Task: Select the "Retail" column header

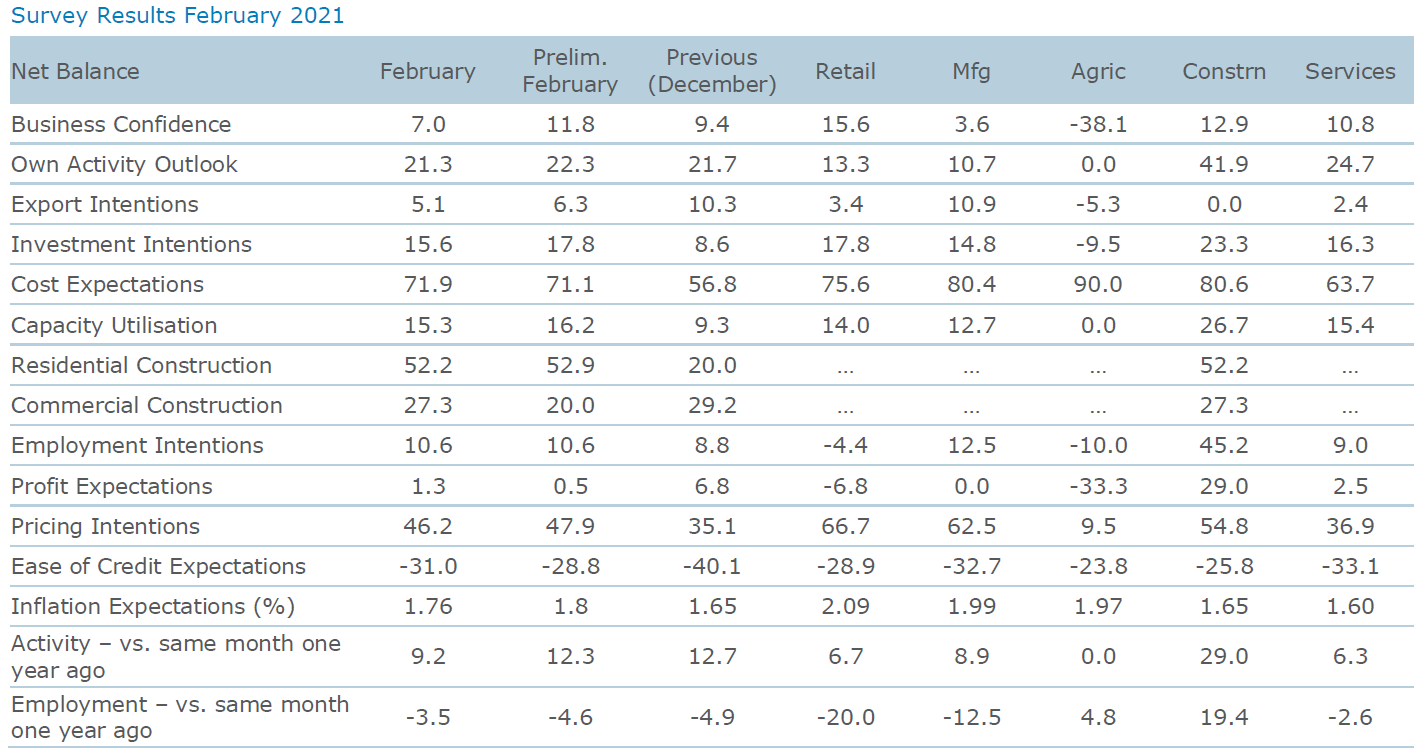Action: click(845, 71)
